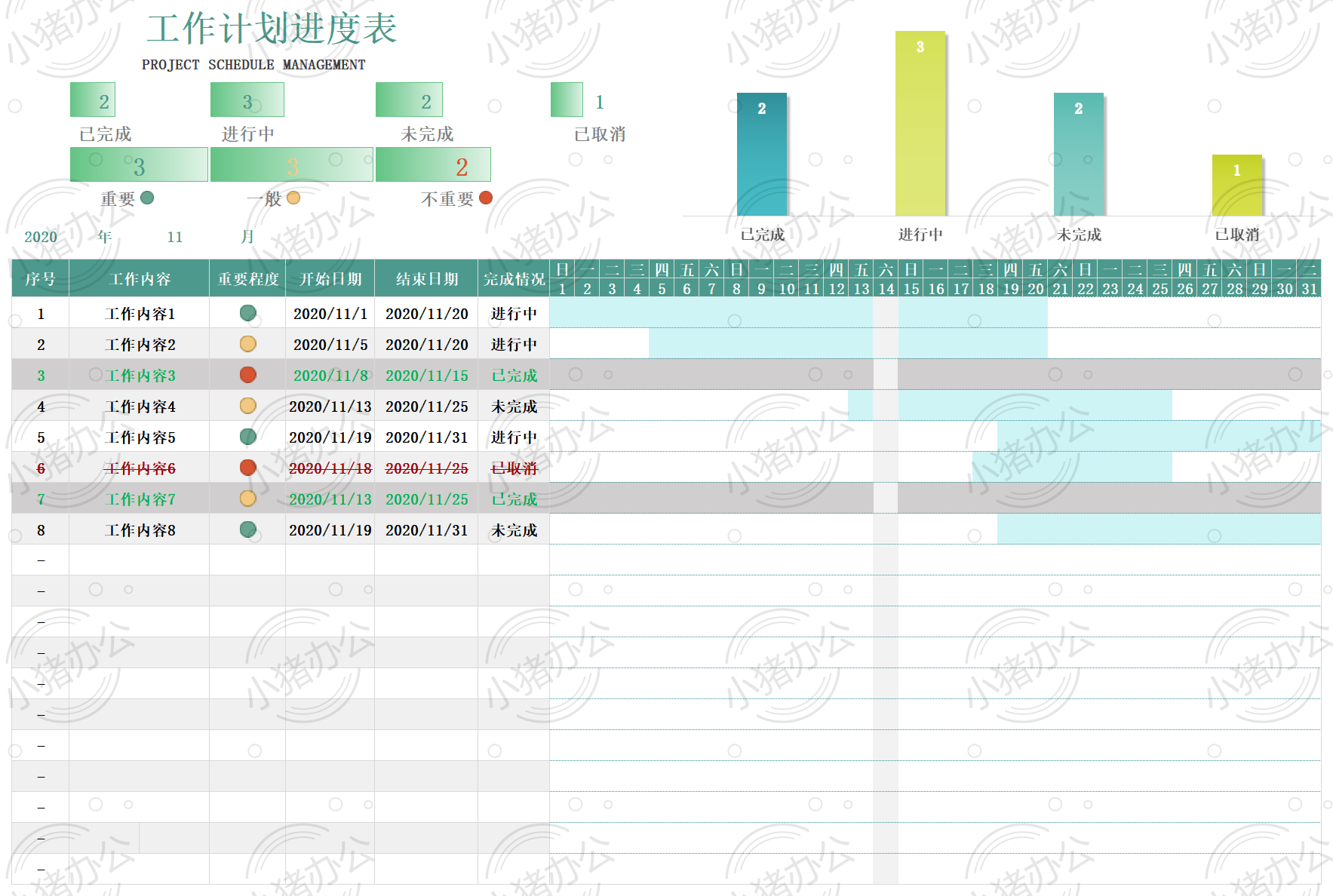Click the Gantt bar for 工作内容5
1333x896 pixels.
[x=1159, y=437]
